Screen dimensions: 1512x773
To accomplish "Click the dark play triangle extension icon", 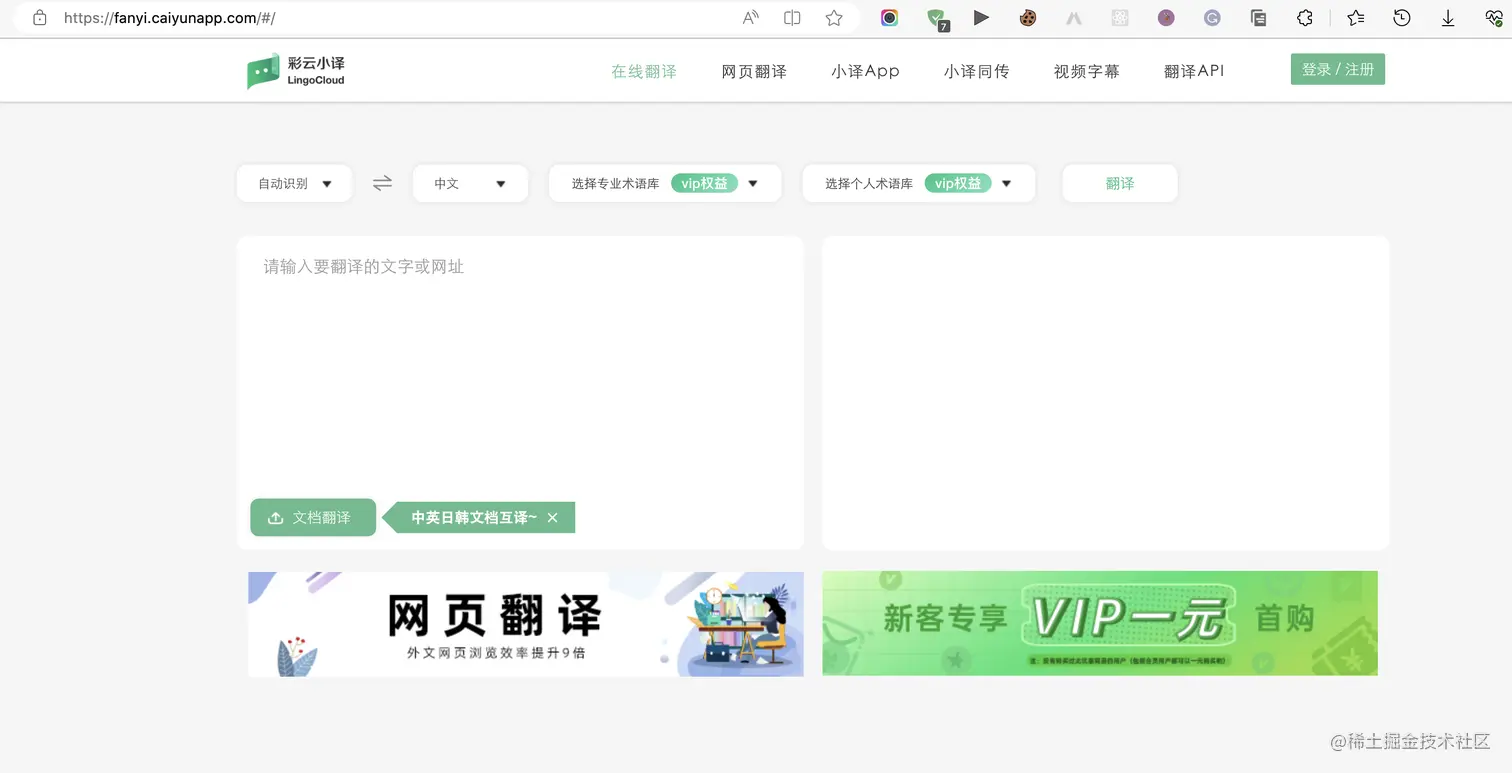I will click(981, 18).
